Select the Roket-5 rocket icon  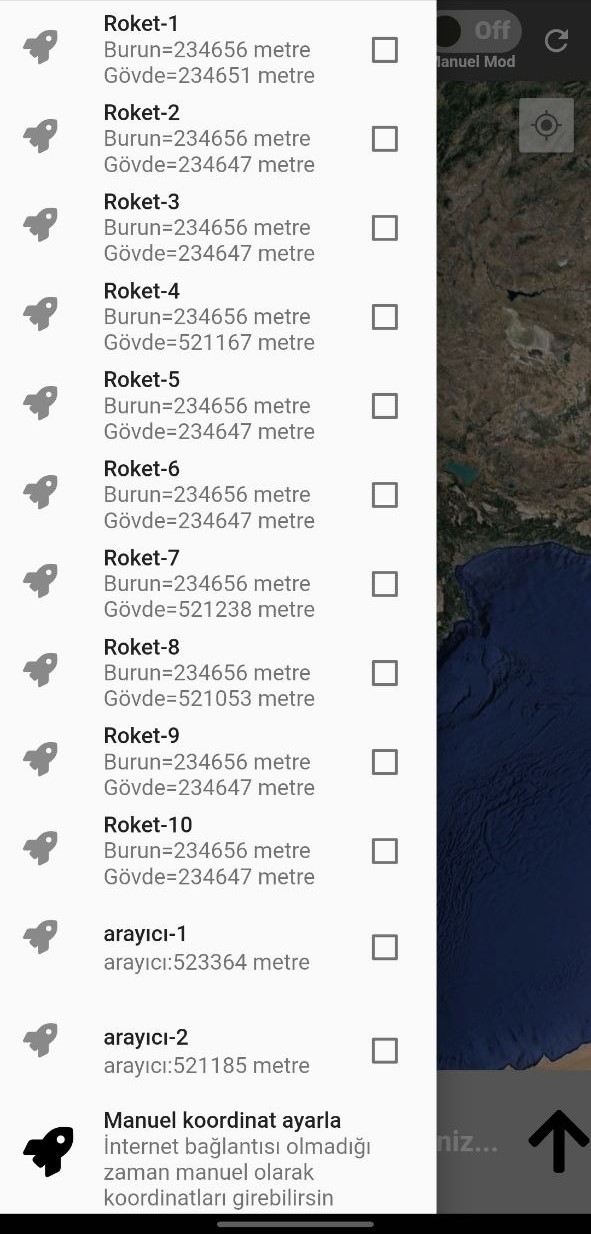click(x=40, y=402)
